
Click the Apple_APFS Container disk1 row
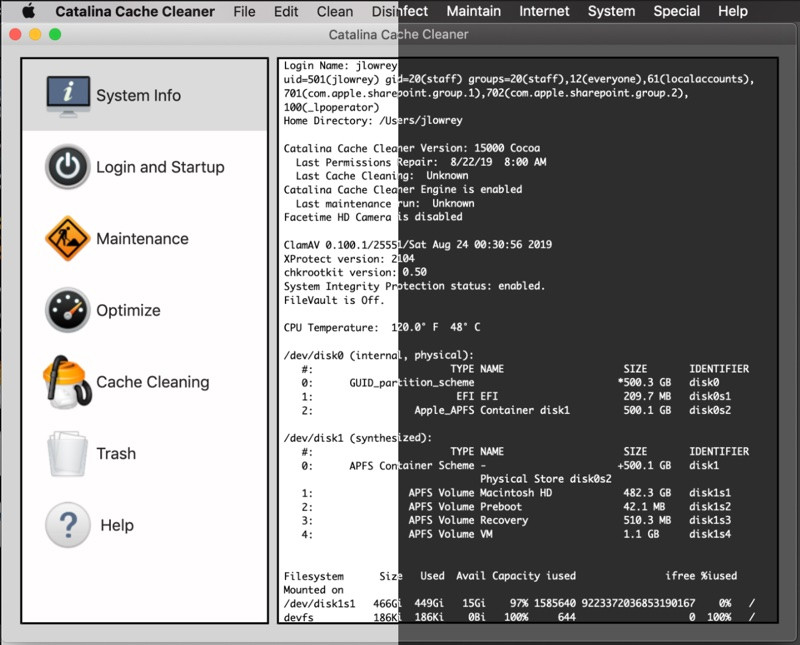point(517,410)
